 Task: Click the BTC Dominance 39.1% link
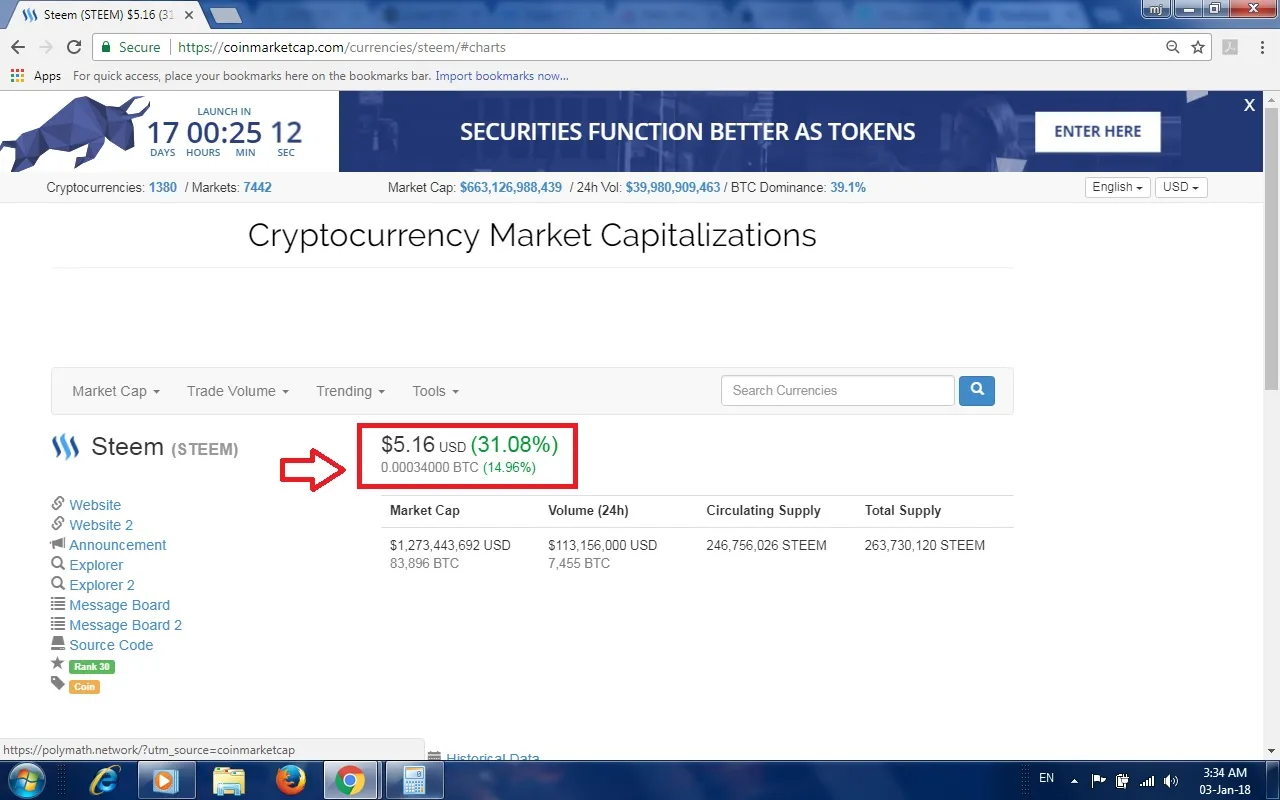click(848, 187)
